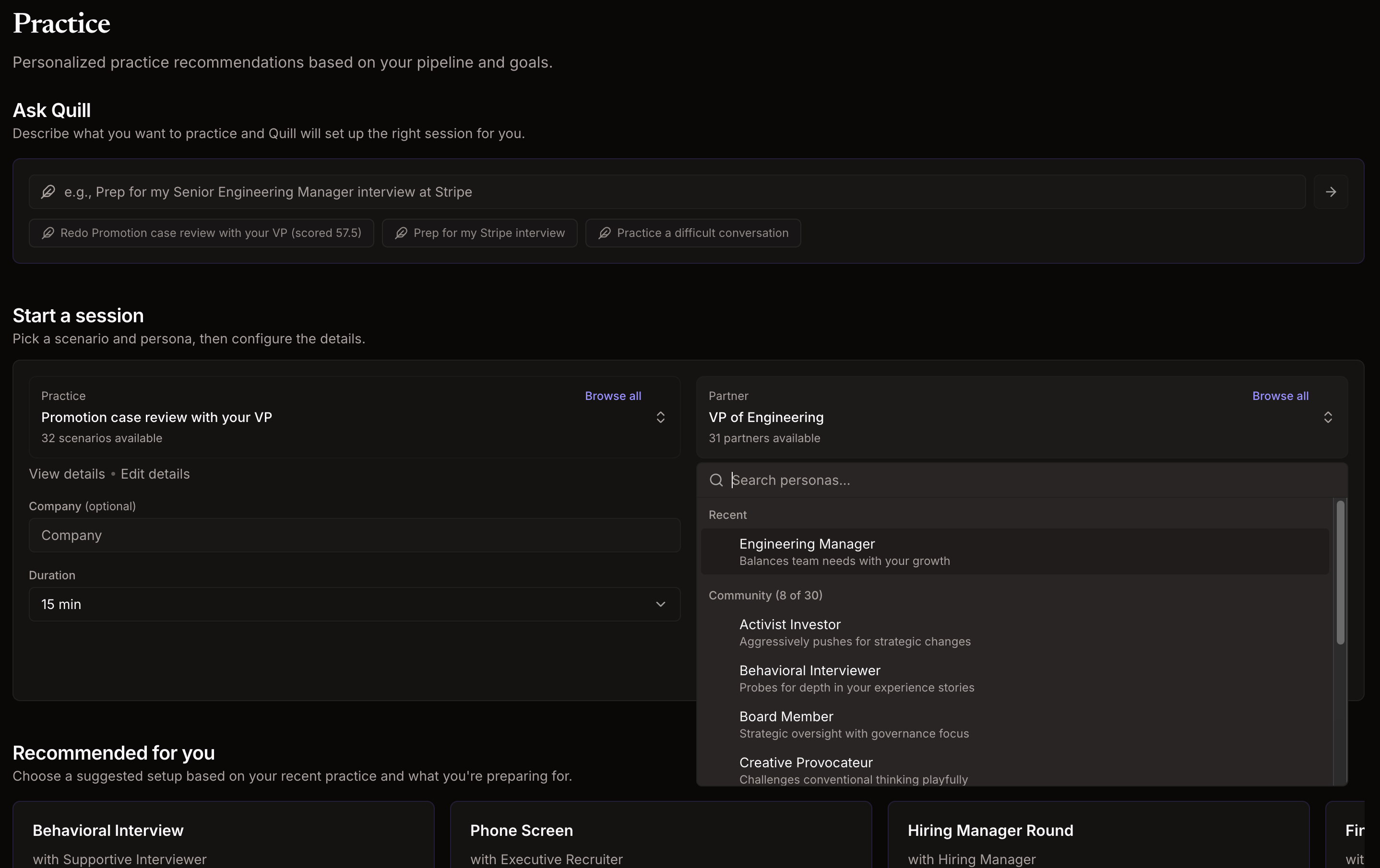This screenshot has height=868, width=1380.
Task: Choose the Behavioral Interviewer persona
Action: pos(1014,679)
